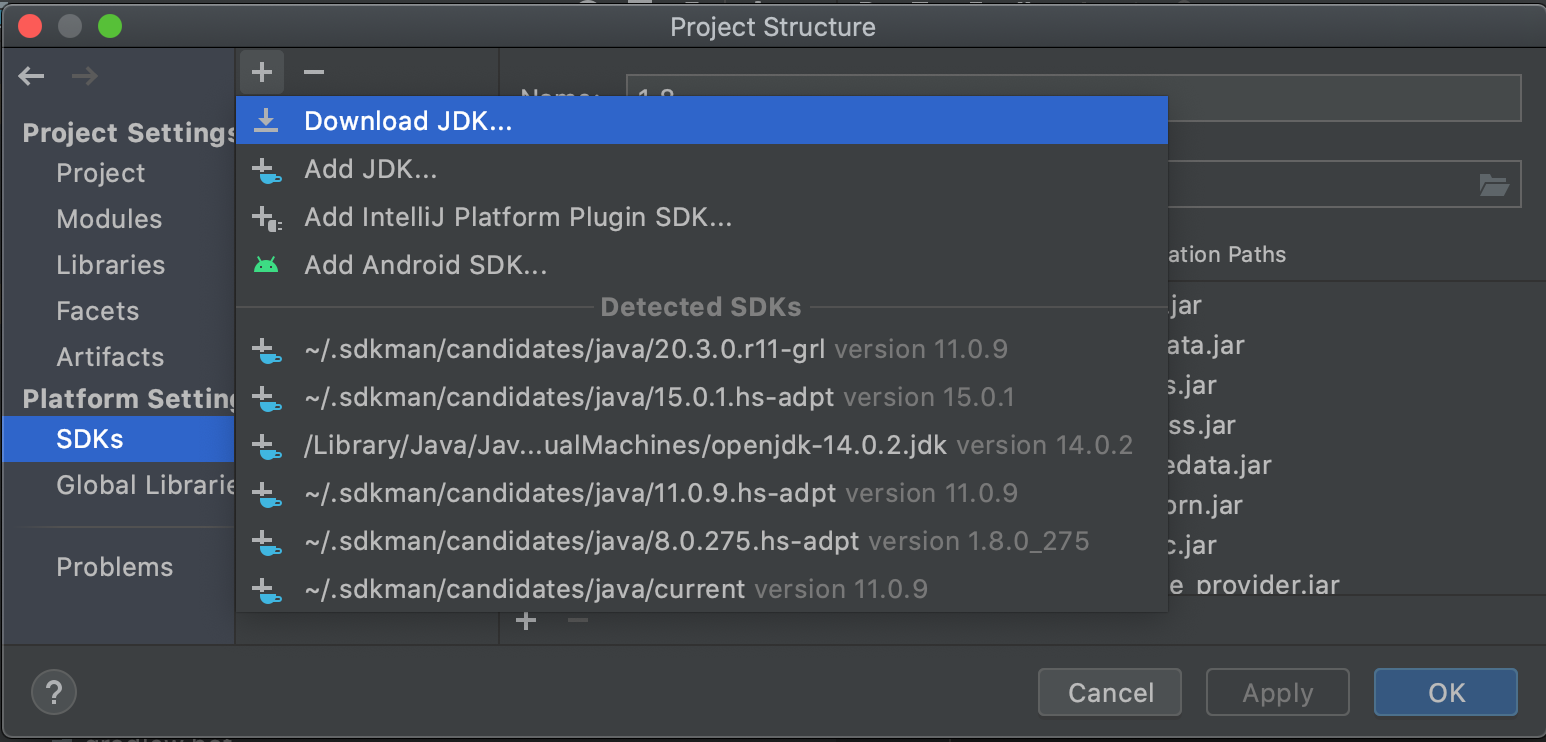Image resolution: width=1546 pixels, height=742 pixels.
Task: Choose Add IntelliJ Platform Plugin SDK...
Action: click(x=702, y=217)
